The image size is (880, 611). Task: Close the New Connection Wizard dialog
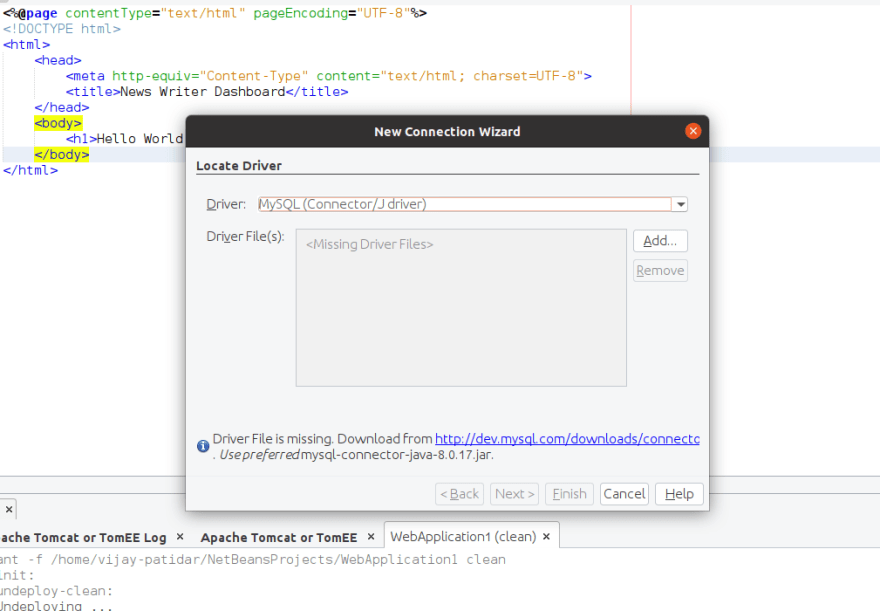[693, 131]
